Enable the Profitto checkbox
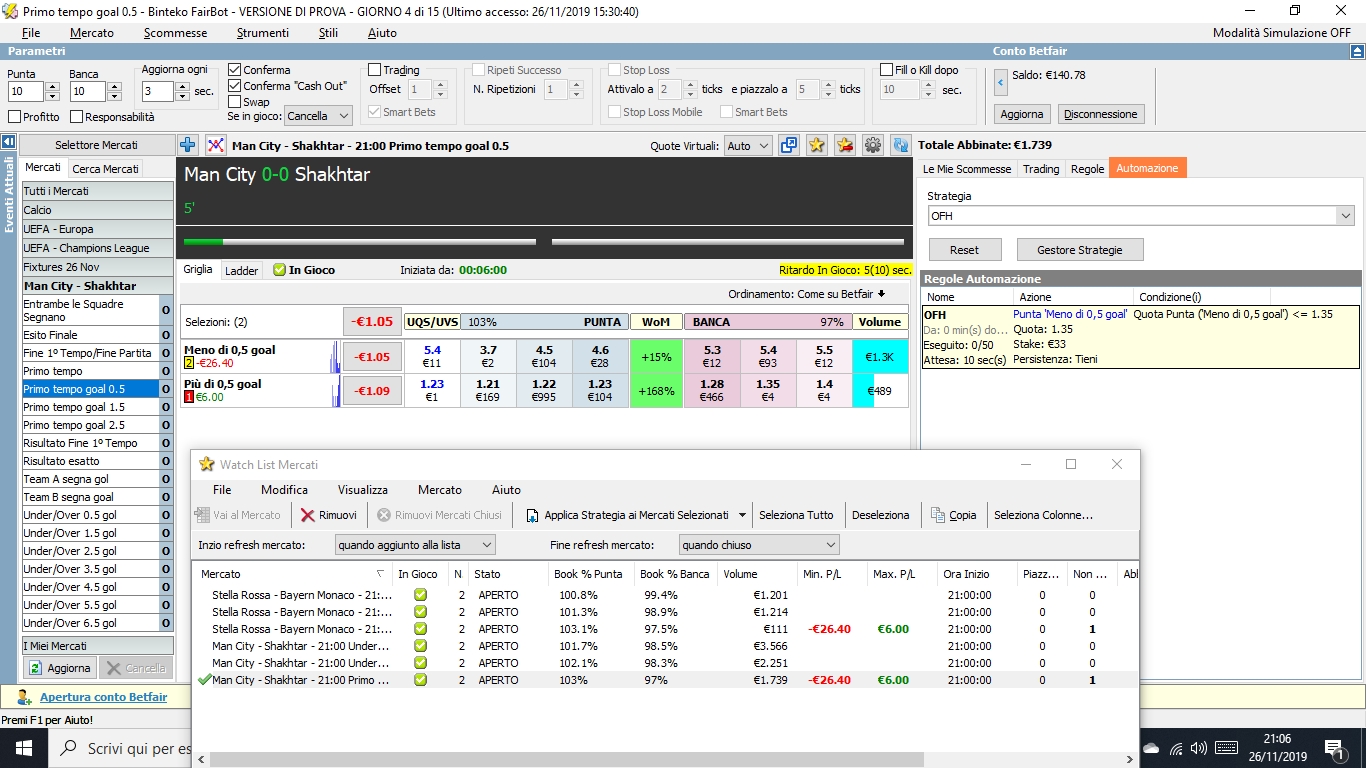The width and height of the screenshot is (1366, 768). (14, 117)
